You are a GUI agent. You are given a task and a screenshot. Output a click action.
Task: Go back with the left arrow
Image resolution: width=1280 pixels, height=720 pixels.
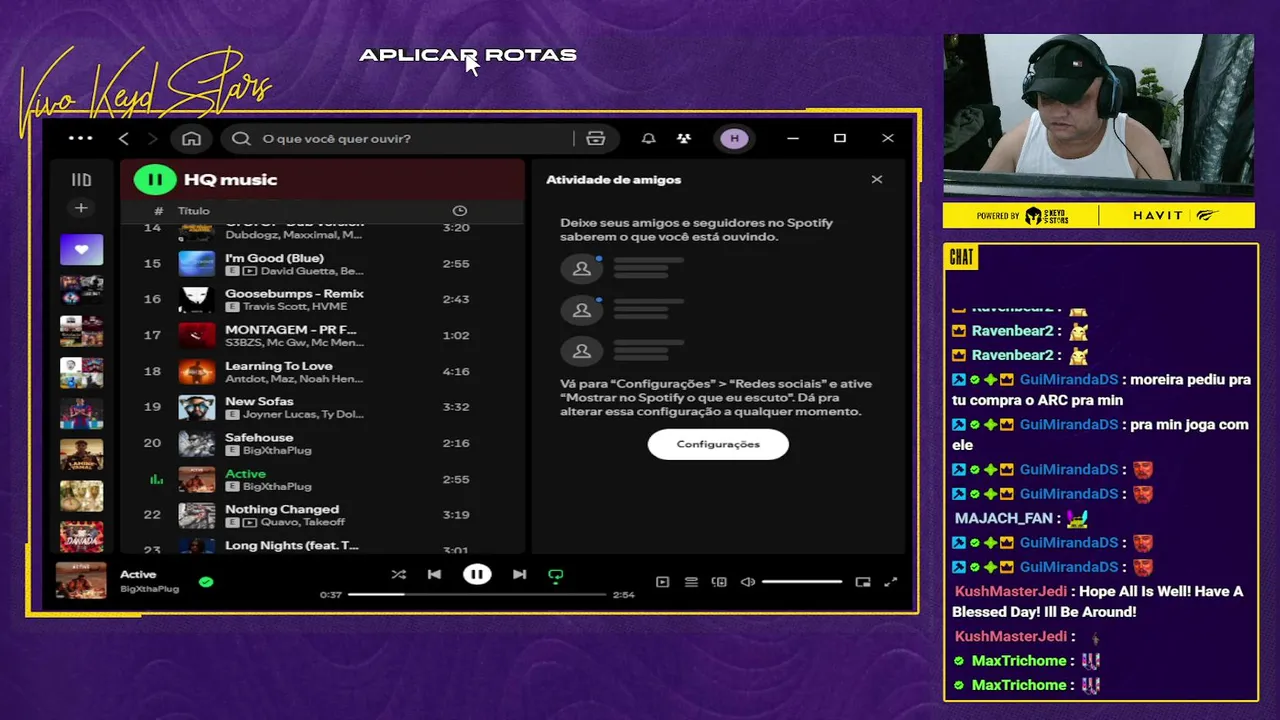pyautogui.click(x=123, y=138)
